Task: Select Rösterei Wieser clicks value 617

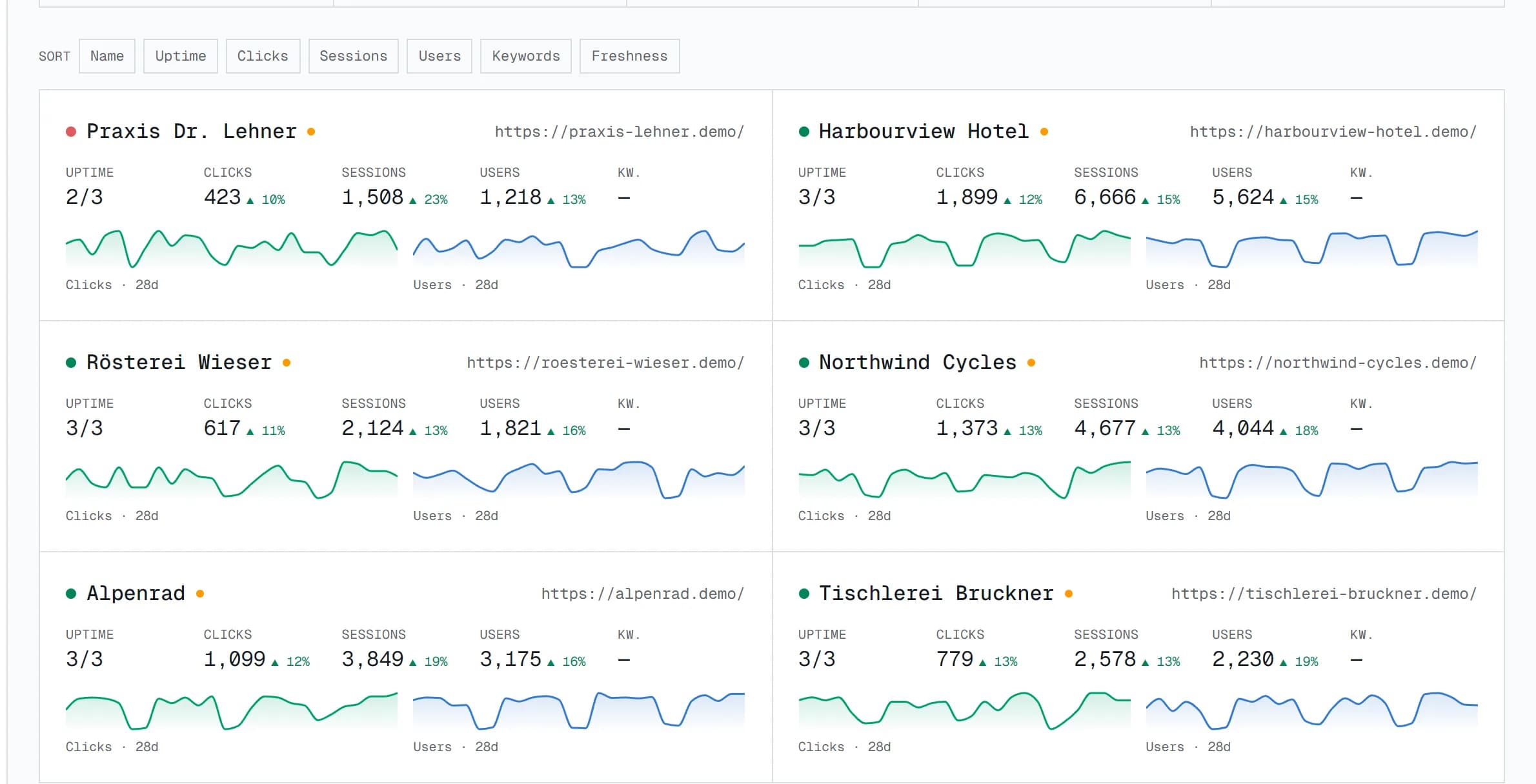Action: pyautogui.click(x=222, y=428)
